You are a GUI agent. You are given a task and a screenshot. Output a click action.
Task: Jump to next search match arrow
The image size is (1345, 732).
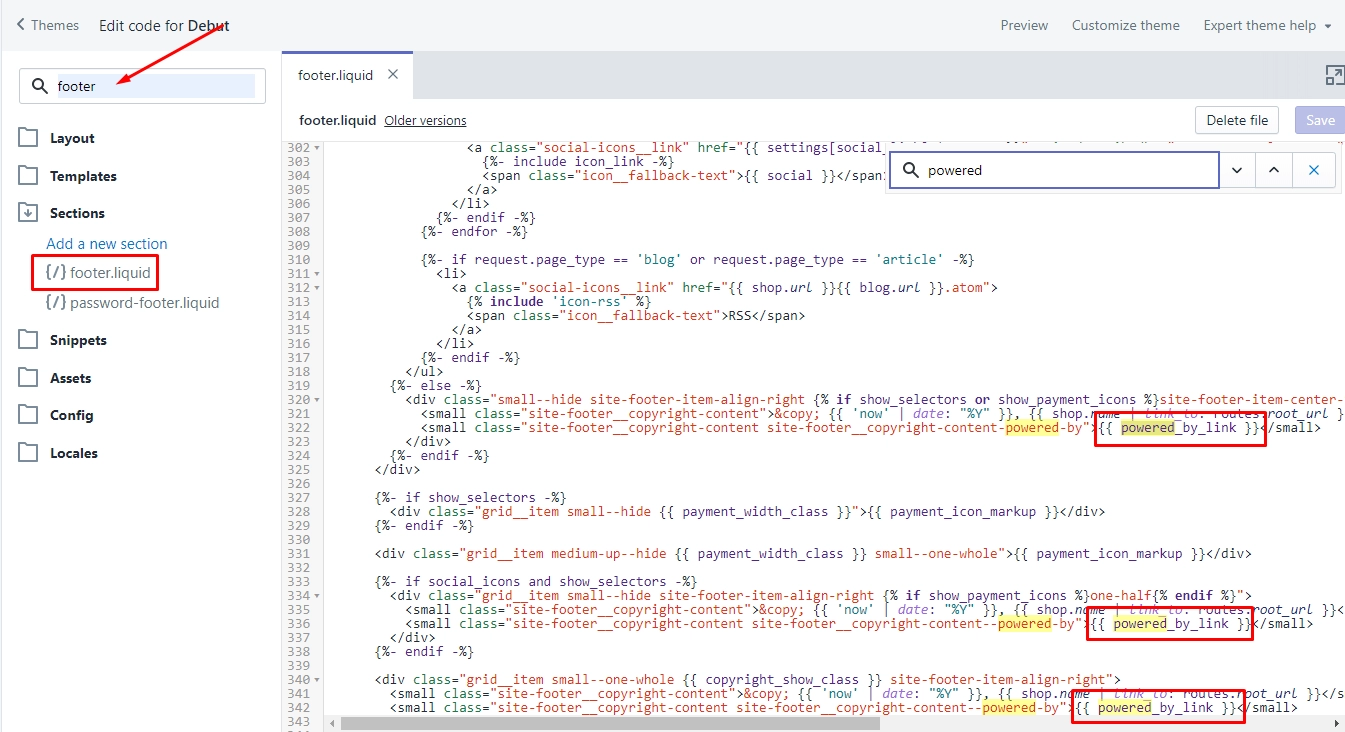point(1237,170)
